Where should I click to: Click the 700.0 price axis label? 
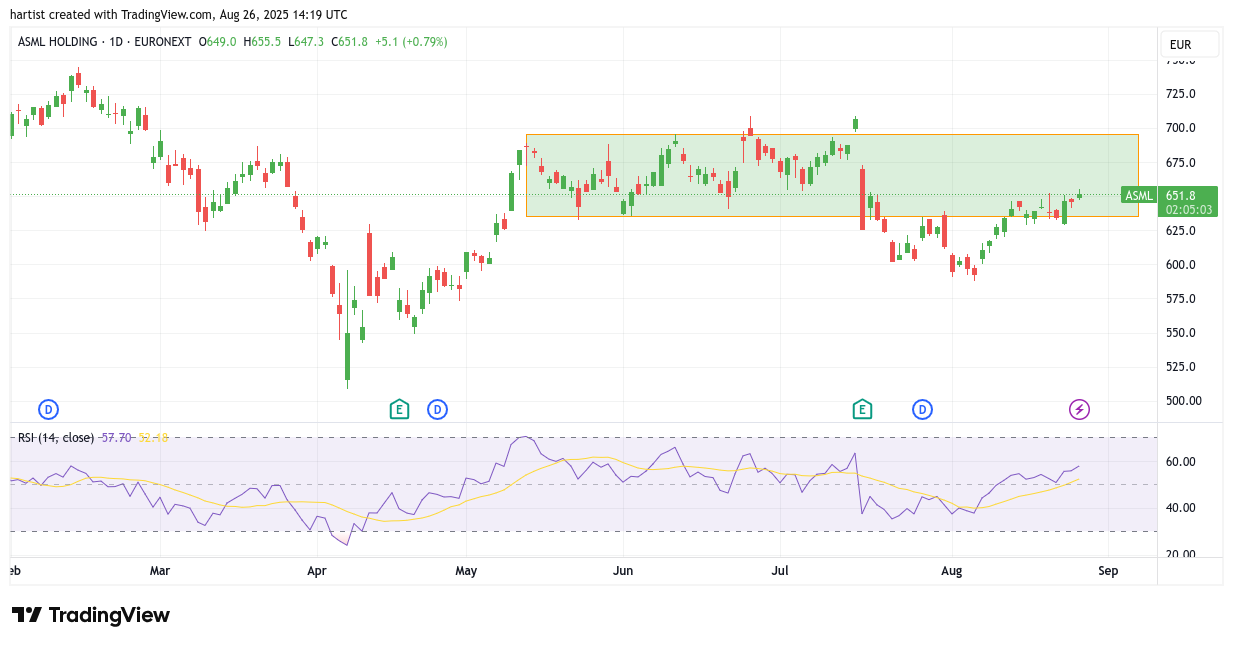[x=1180, y=128]
